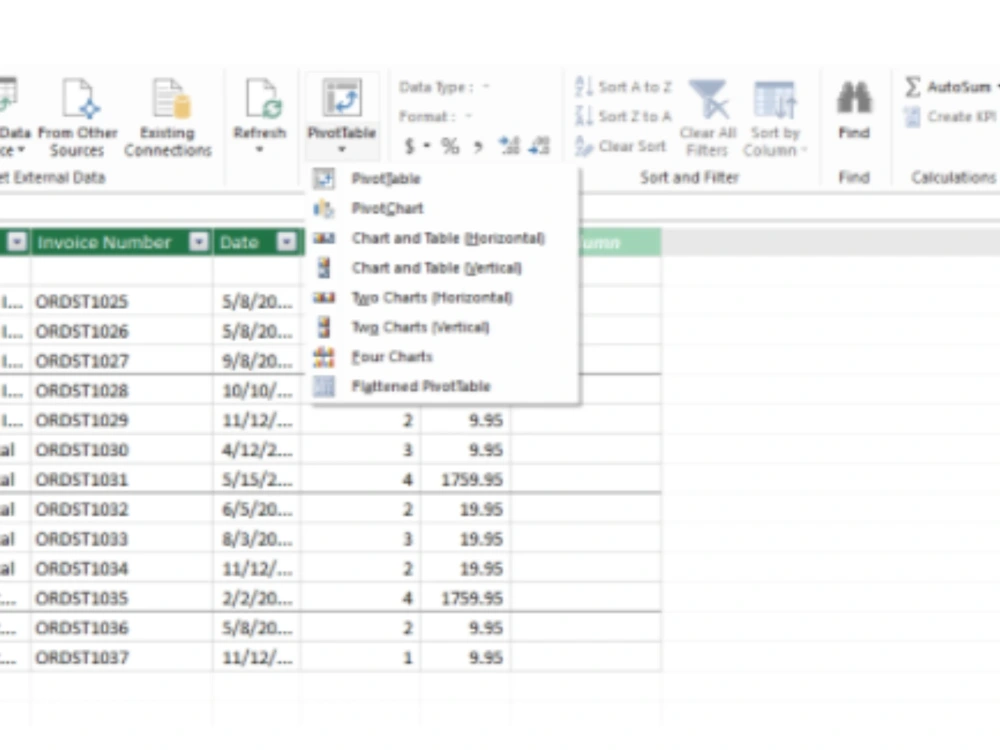Click the Clear All Filters icon
1000x750 pixels.
tap(708, 99)
